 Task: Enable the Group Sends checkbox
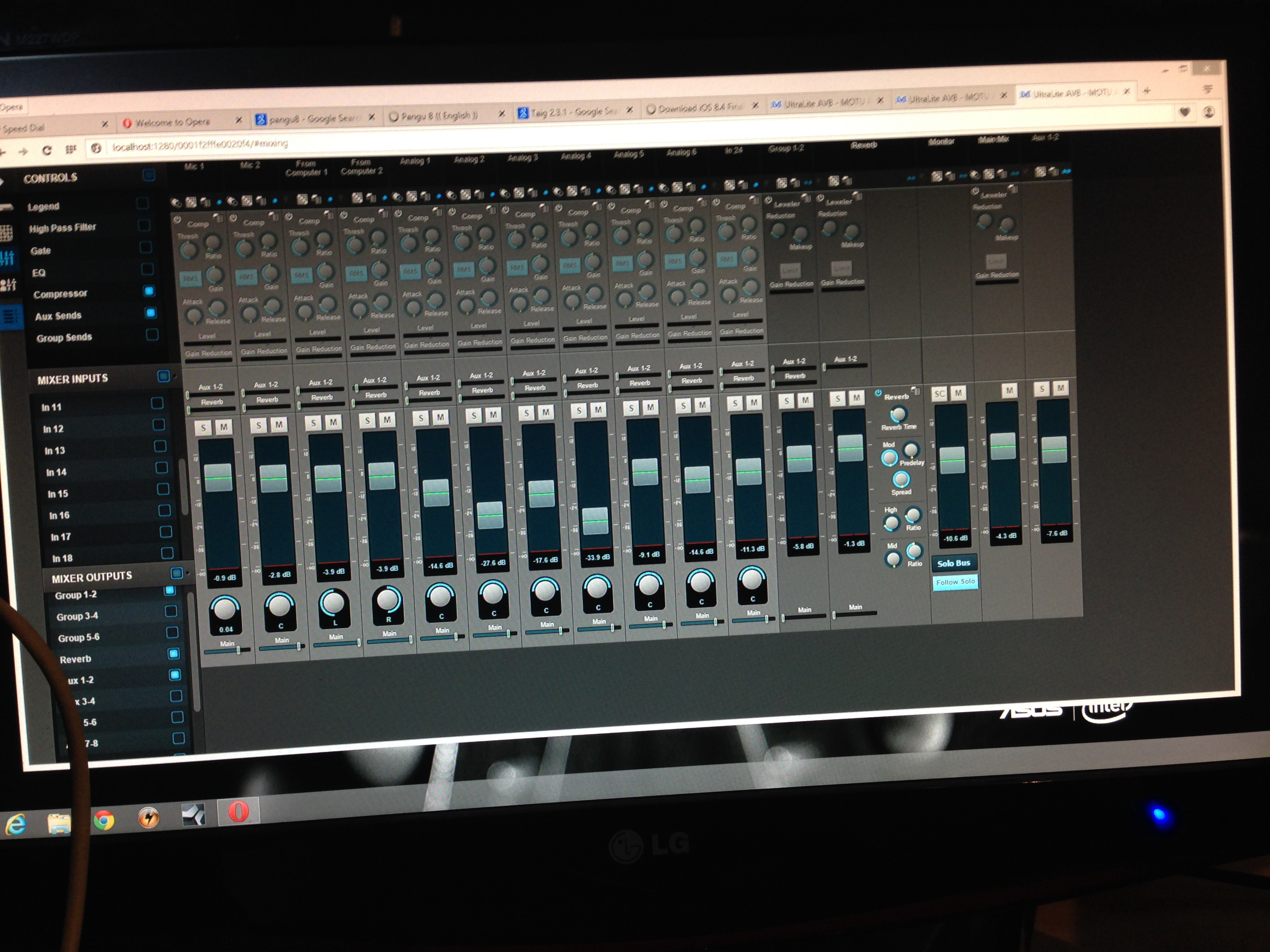pyautogui.click(x=152, y=334)
